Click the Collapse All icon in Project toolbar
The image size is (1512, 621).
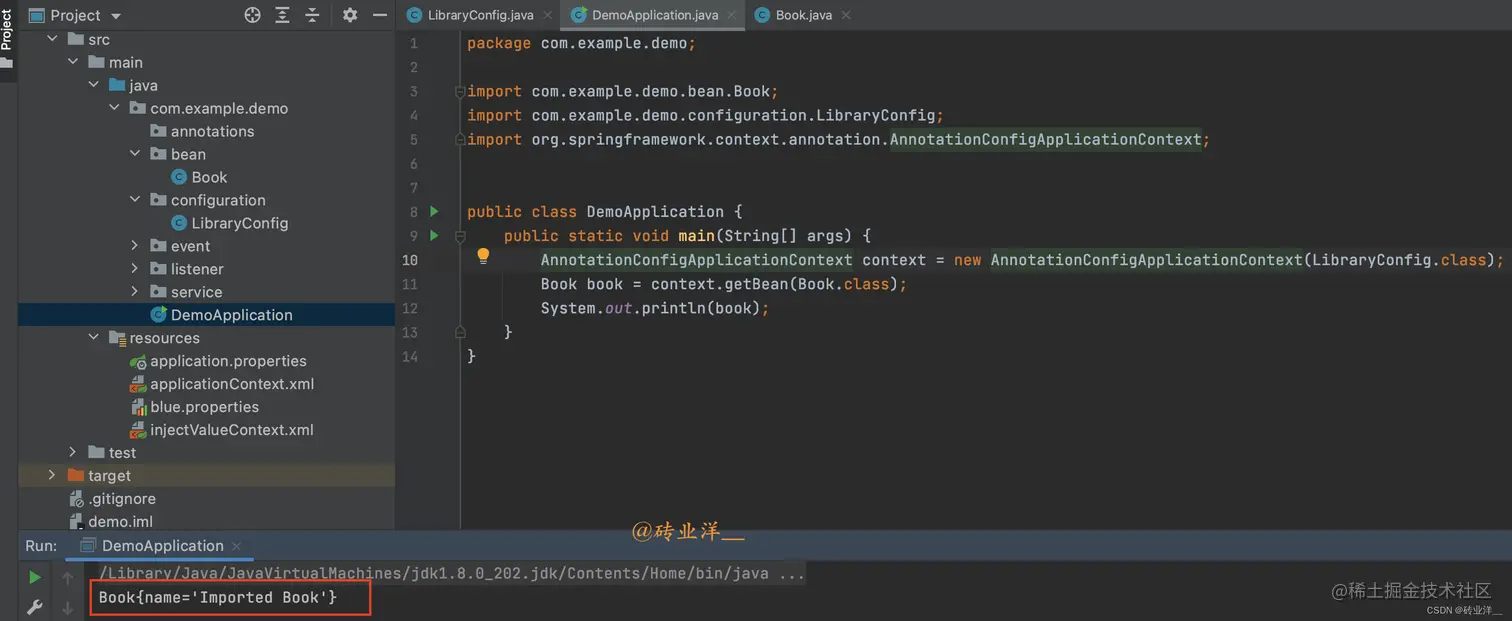[312, 15]
